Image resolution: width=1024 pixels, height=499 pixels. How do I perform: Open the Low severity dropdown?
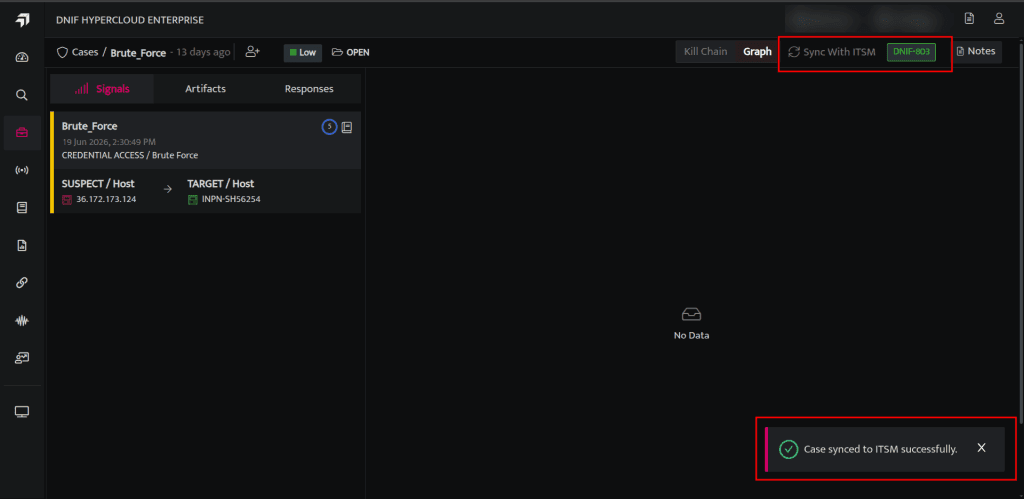302,52
